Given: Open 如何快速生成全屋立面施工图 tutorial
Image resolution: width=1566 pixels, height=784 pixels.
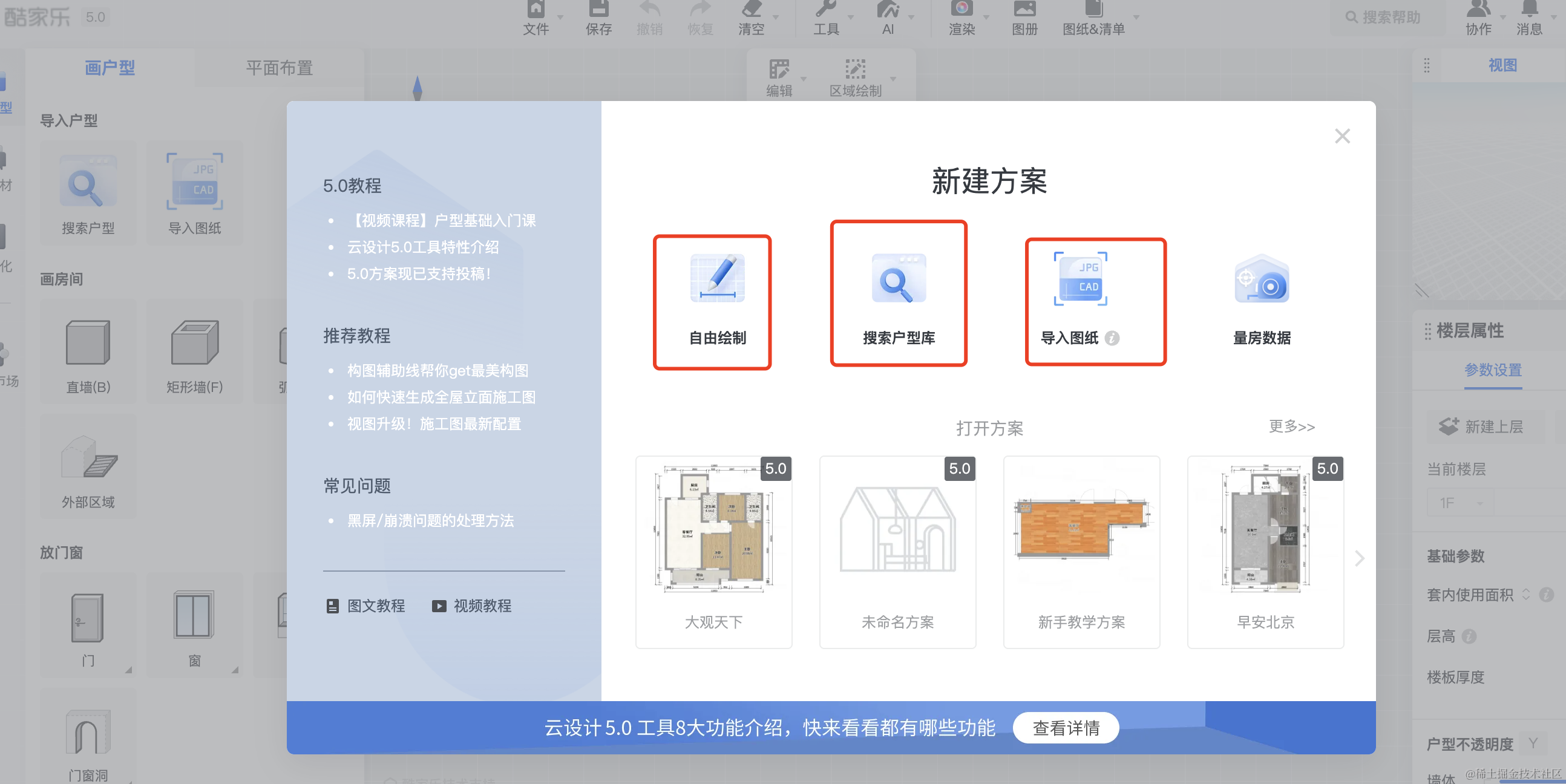Looking at the screenshot, I should pyautogui.click(x=441, y=397).
